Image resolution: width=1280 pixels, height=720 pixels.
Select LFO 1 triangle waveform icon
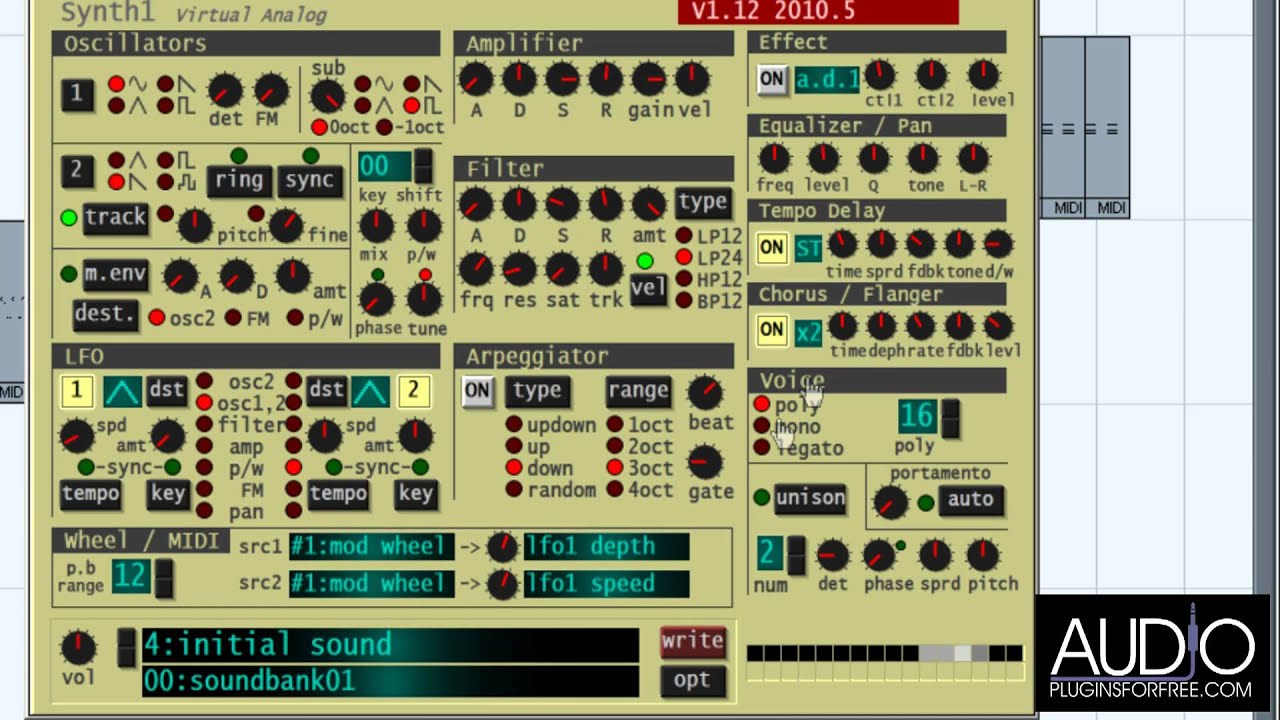click(x=122, y=391)
